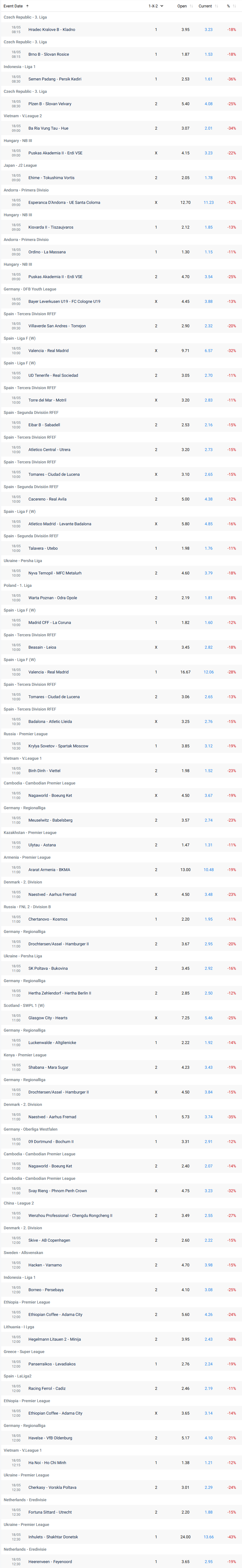Click the Open column sort arrows

[x=192, y=6]
